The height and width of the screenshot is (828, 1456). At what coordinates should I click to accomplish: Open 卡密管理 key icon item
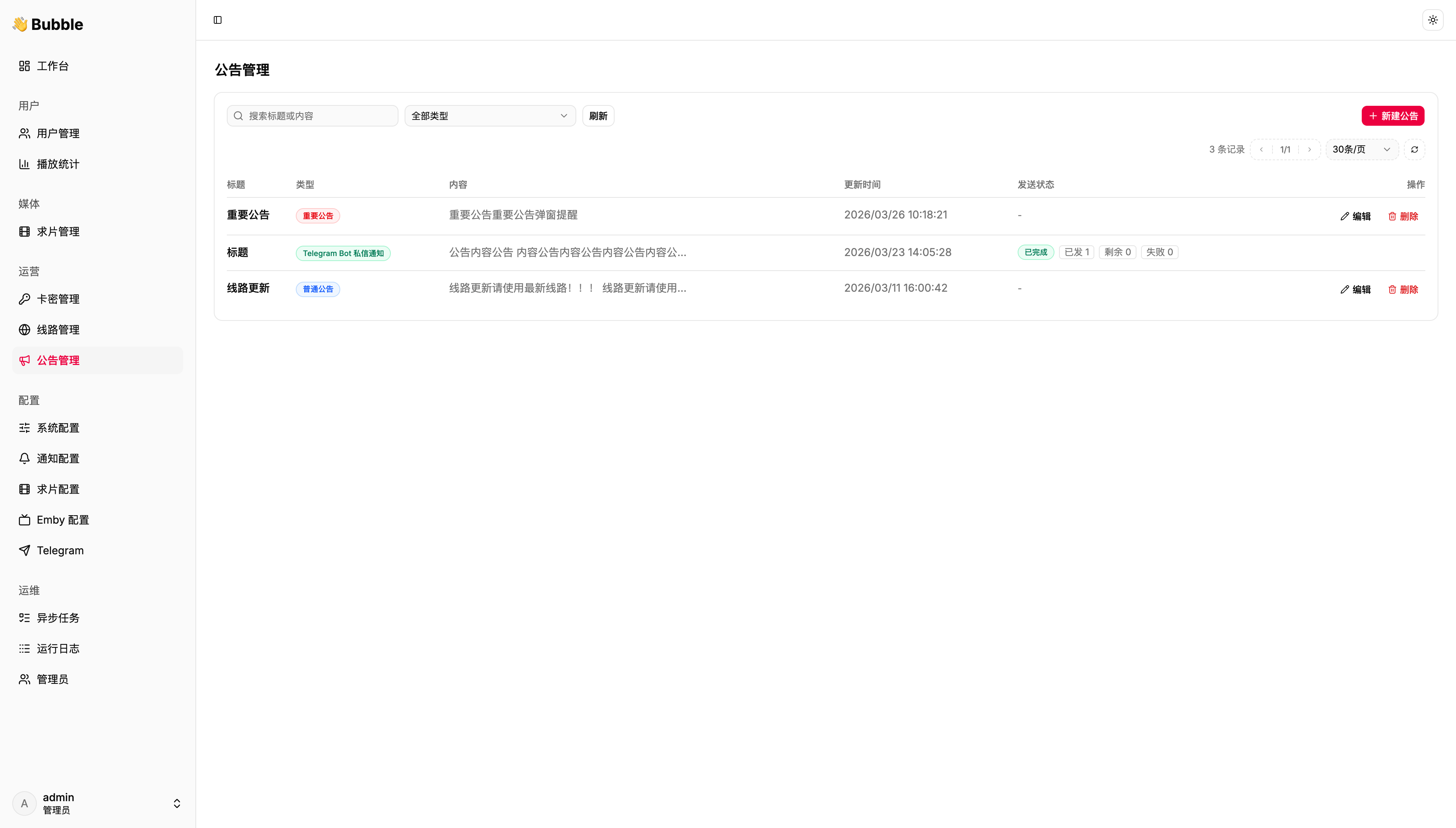pos(57,299)
